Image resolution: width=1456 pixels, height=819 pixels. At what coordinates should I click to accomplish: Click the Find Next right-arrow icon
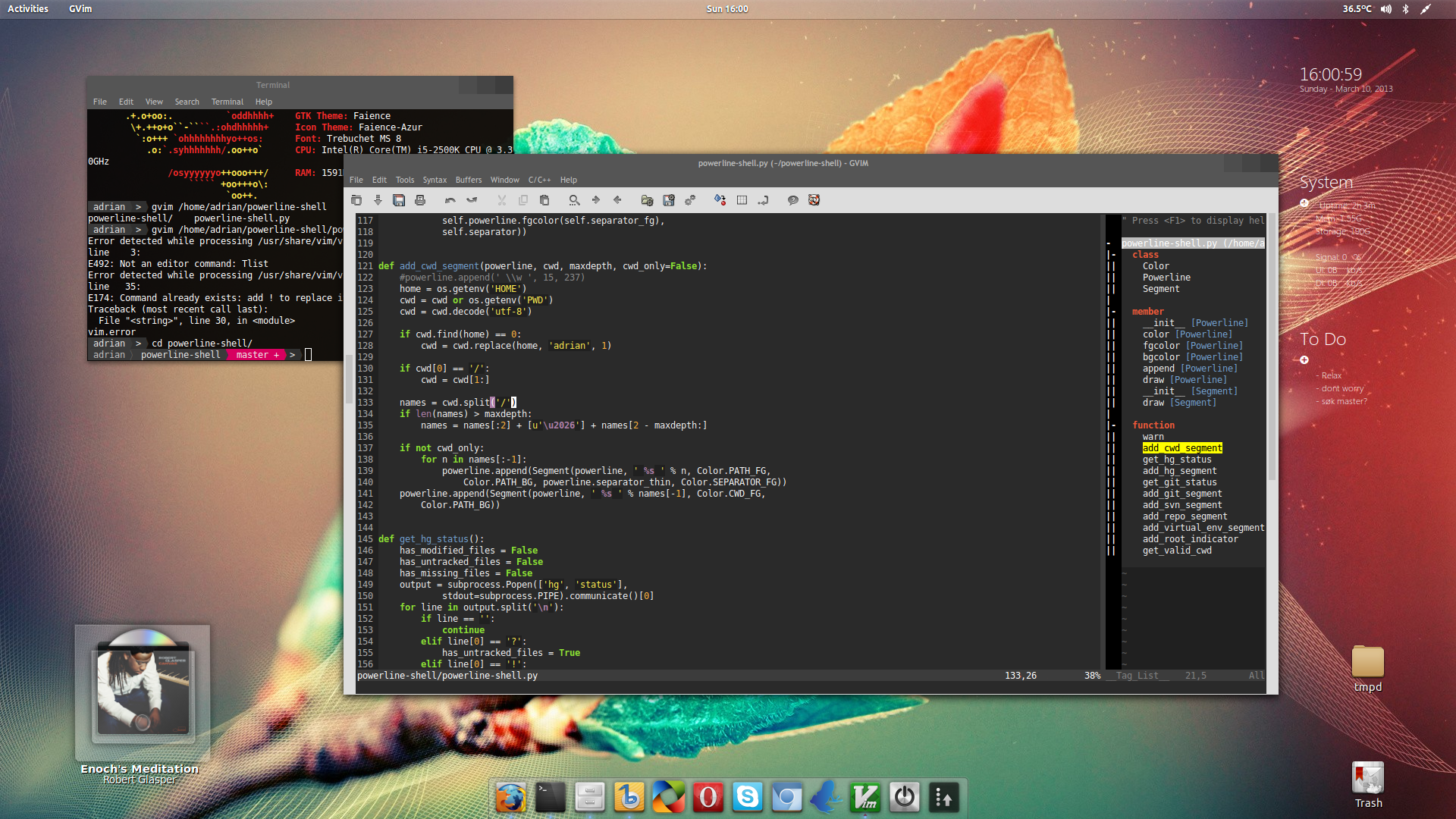point(595,200)
